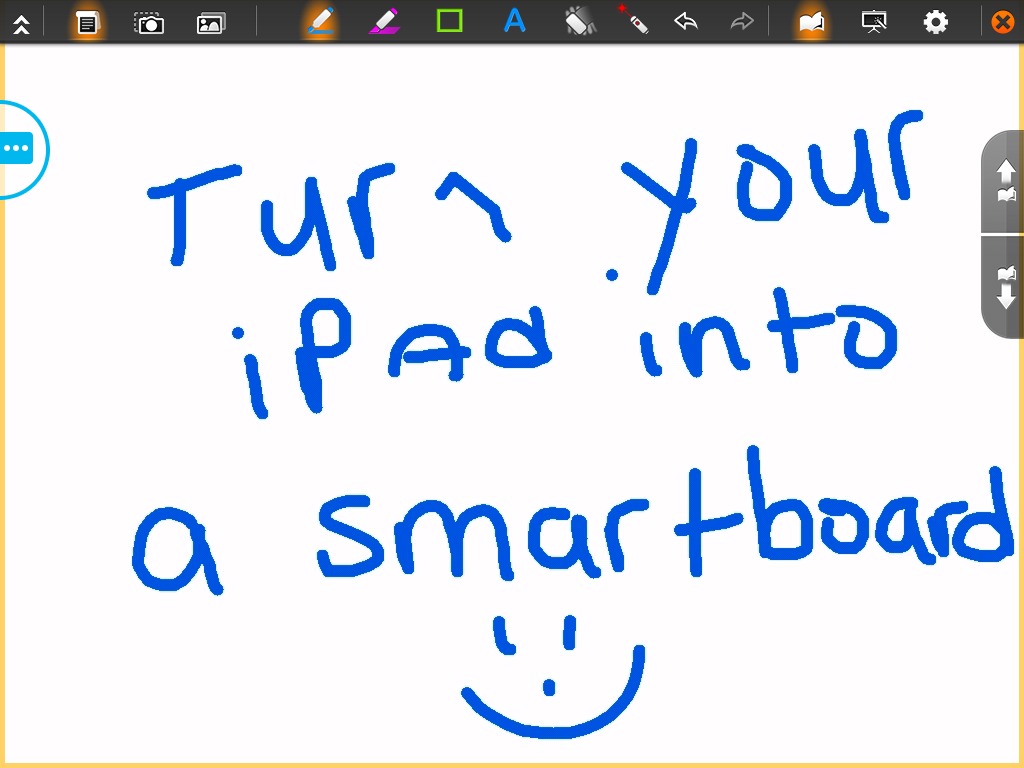Go to next page with down arrow
This screenshot has width=1024, height=768.
[1005, 287]
